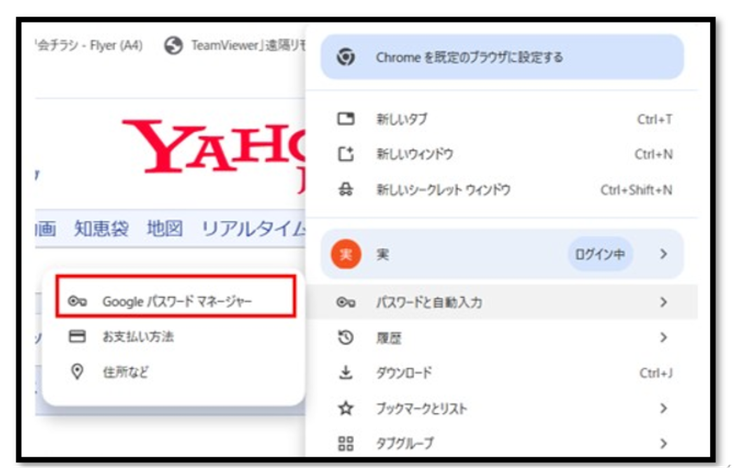Click the incognito icon beside 新しいシークレット ウィンドウ
Image resolution: width=734 pixels, height=468 pixels.
click(345, 190)
